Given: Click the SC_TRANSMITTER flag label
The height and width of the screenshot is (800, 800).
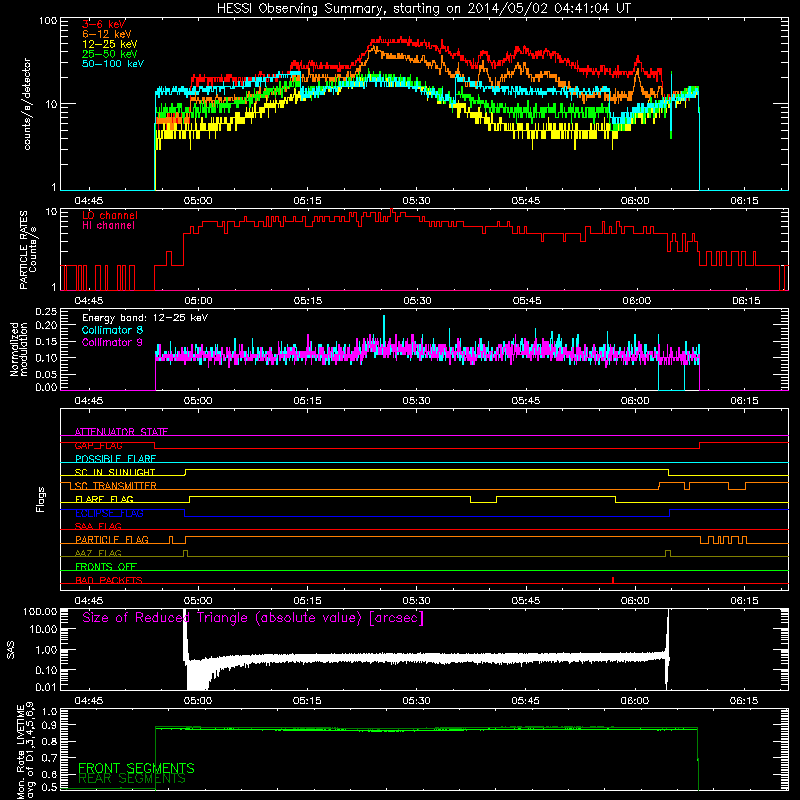Looking at the screenshot, I should pos(116,486).
